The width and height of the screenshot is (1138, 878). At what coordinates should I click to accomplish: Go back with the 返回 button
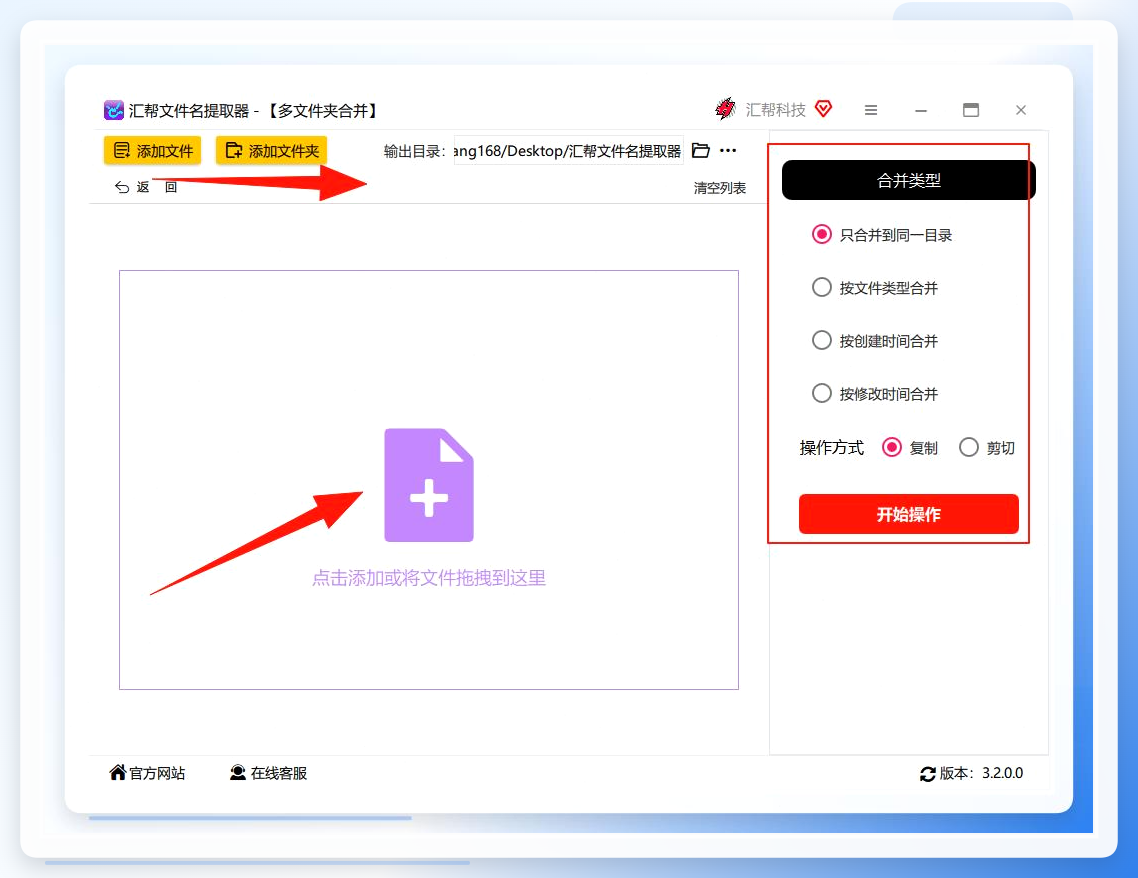click(146, 187)
